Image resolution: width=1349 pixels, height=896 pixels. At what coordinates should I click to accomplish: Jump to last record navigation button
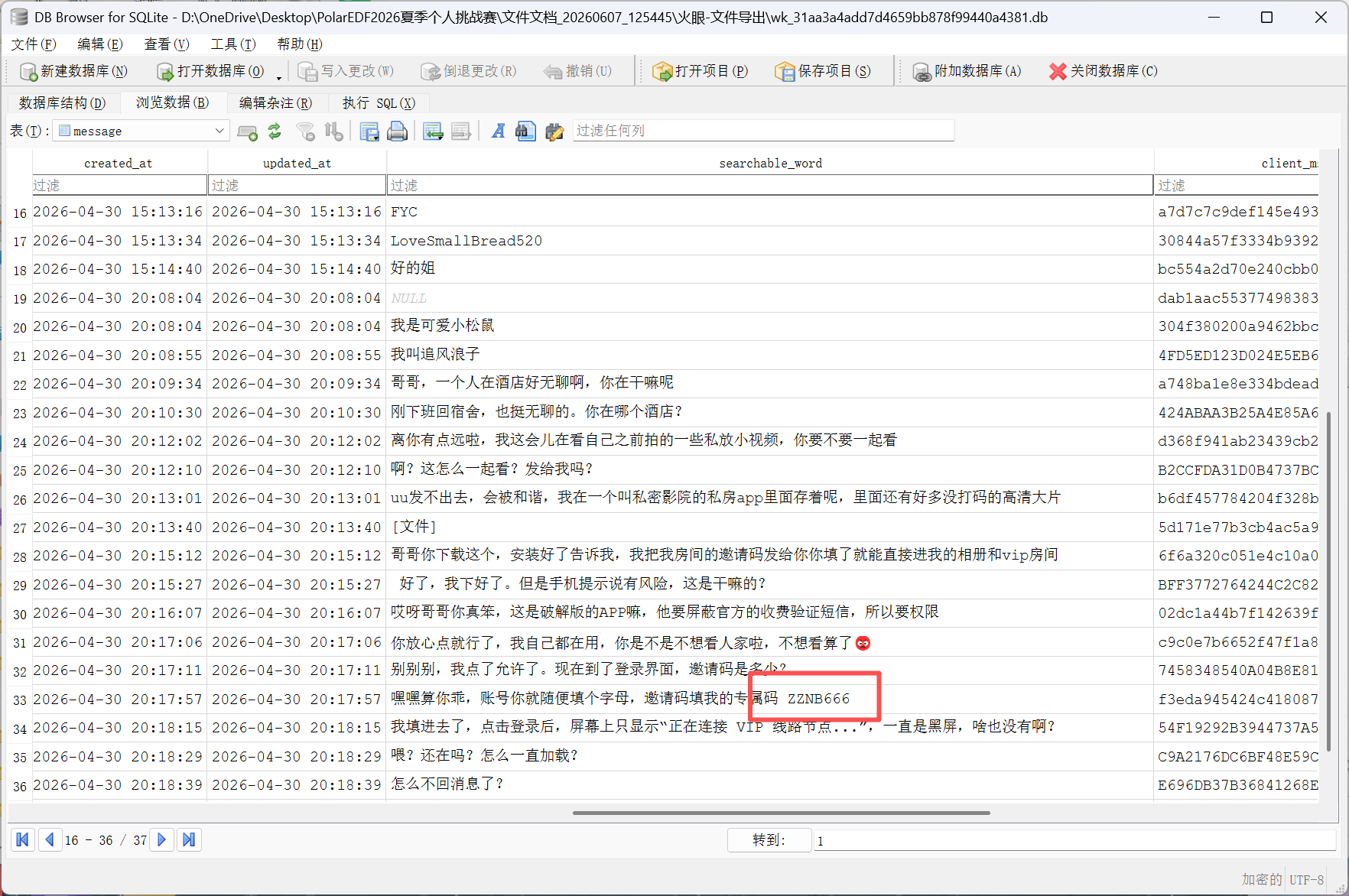pyautogui.click(x=188, y=839)
